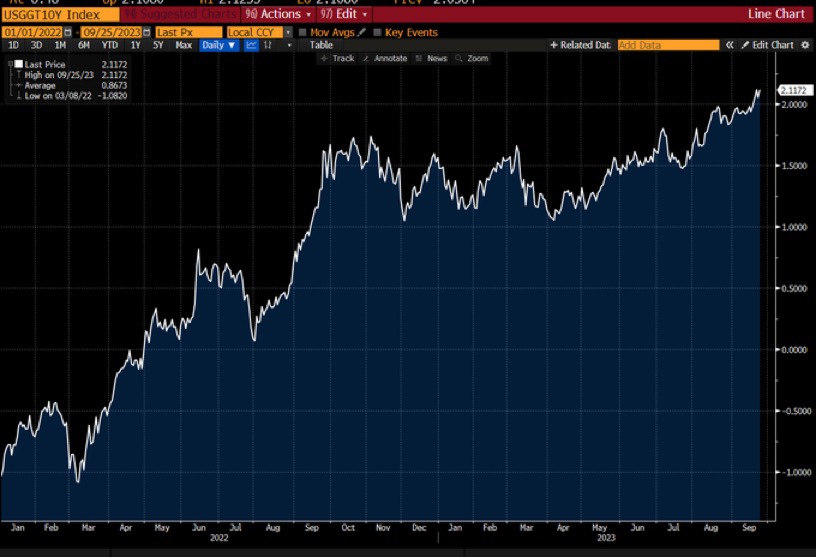Toggle the Key Events checkbox

[x=377, y=33]
